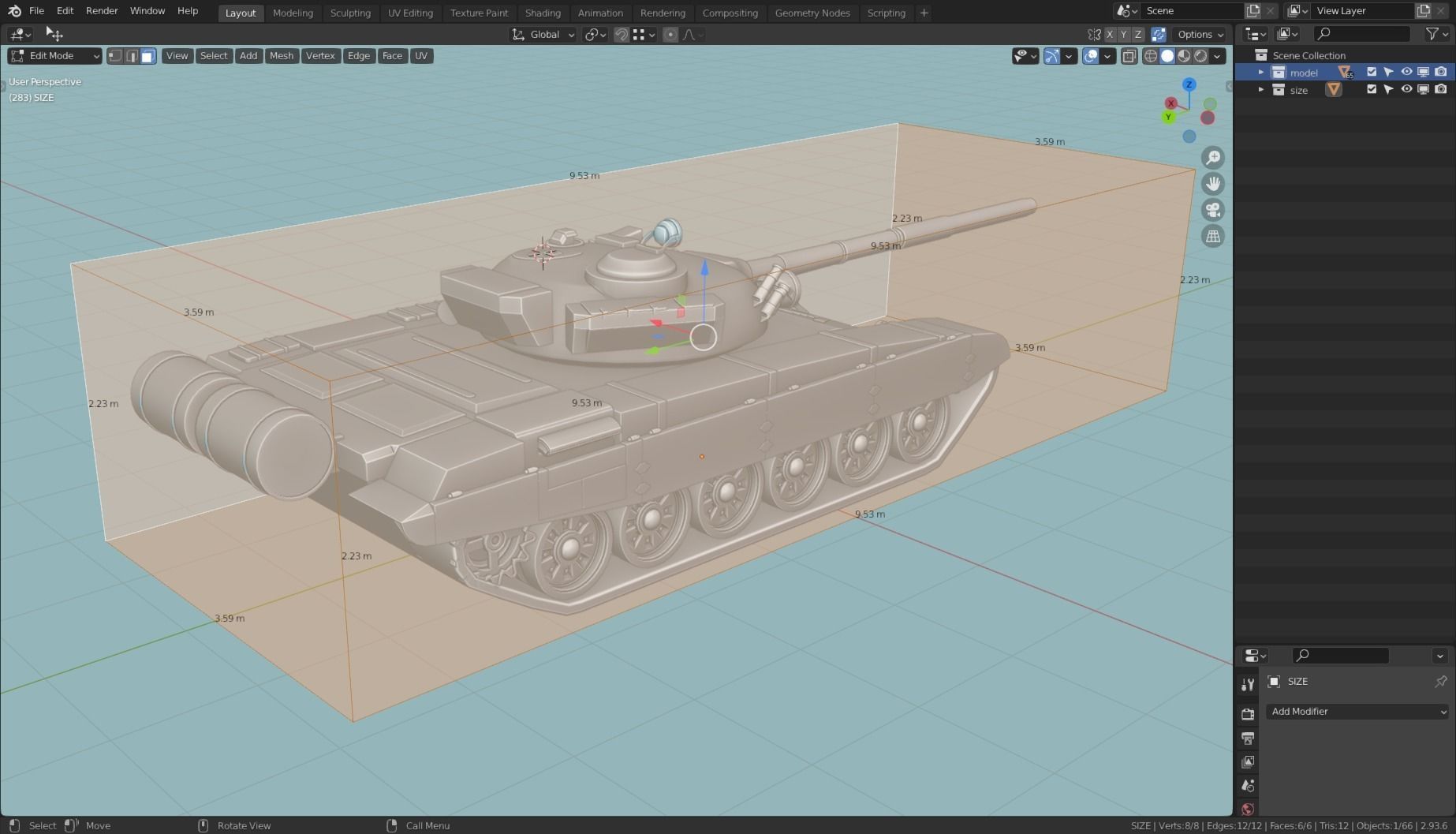Screen dimensions: 1456x834
Task: Expand the size collection
Action: tap(1260, 89)
